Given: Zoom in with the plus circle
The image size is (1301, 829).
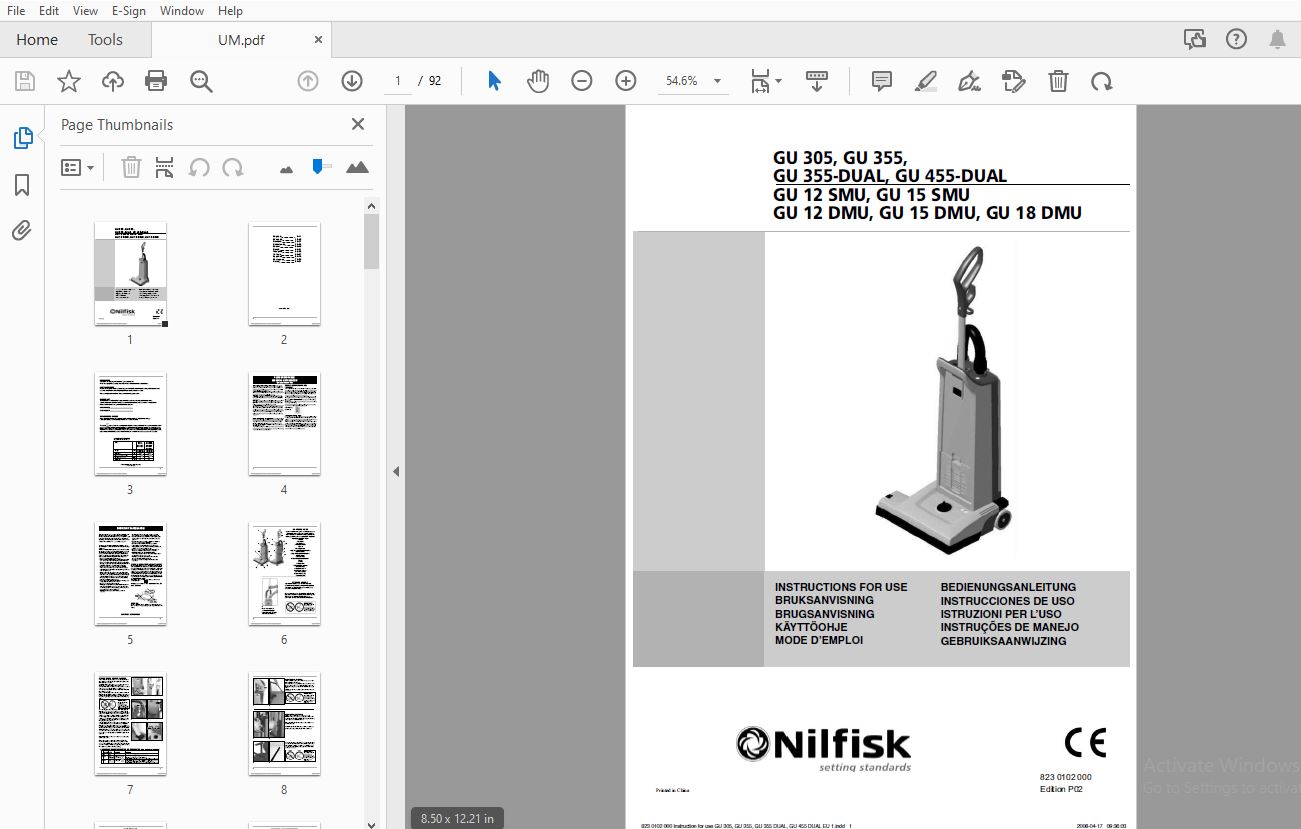Looking at the screenshot, I should point(626,81).
